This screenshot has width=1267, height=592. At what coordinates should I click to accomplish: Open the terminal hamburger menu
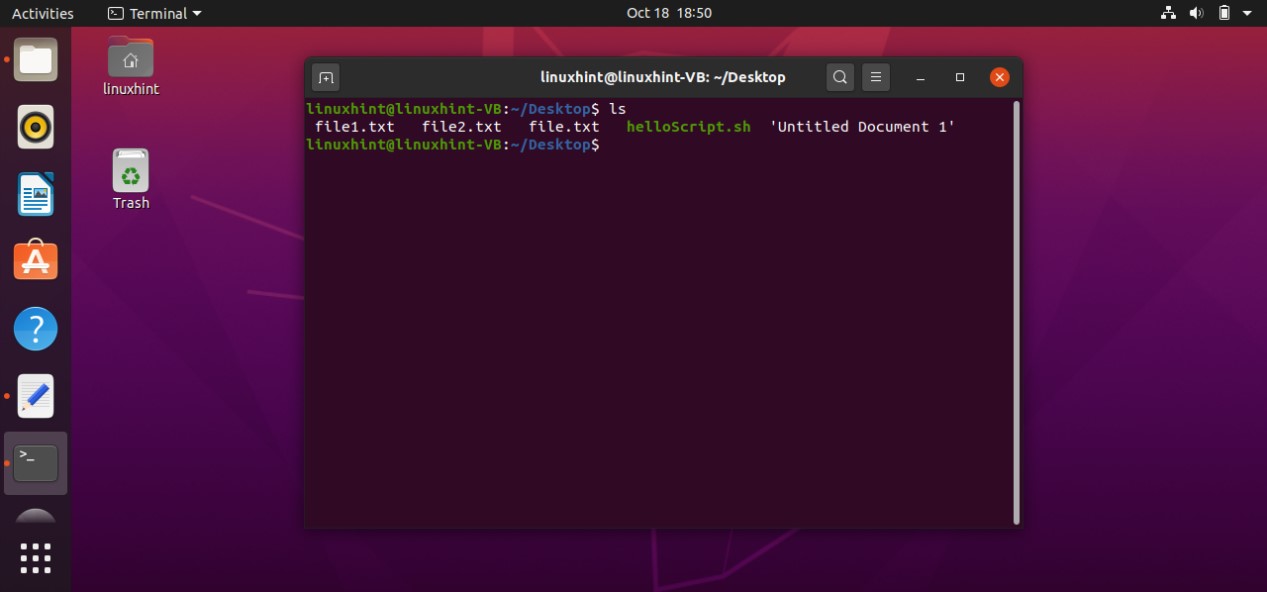(x=876, y=77)
